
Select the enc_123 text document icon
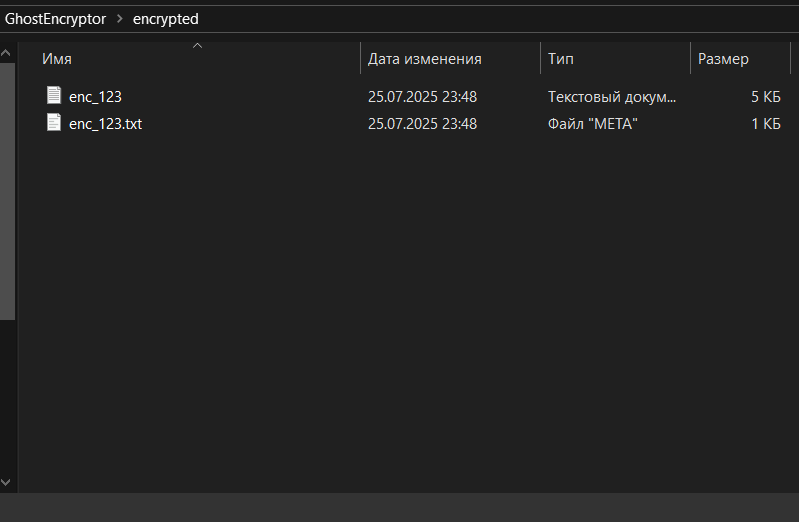pos(54,95)
